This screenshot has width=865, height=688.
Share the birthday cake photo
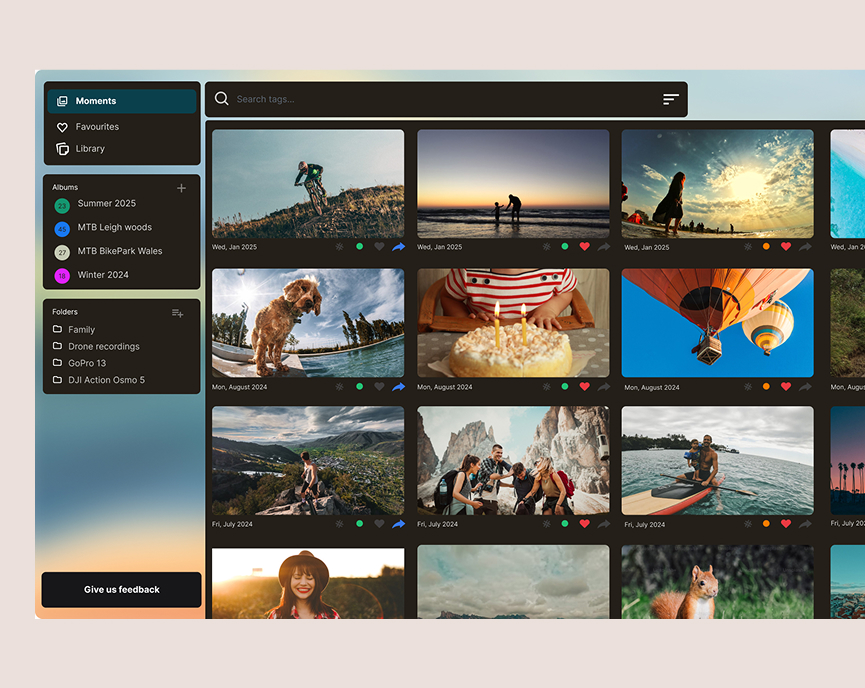coord(604,387)
